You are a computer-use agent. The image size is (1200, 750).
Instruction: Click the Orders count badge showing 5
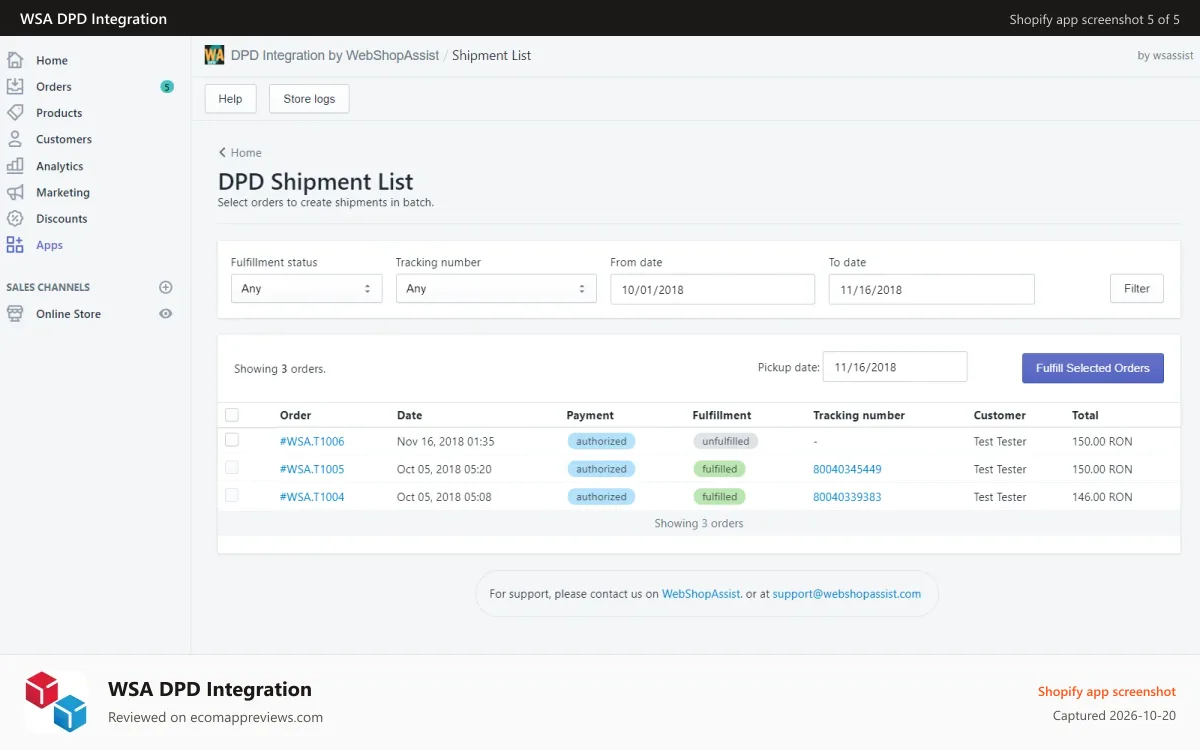pyautogui.click(x=167, y=87)
